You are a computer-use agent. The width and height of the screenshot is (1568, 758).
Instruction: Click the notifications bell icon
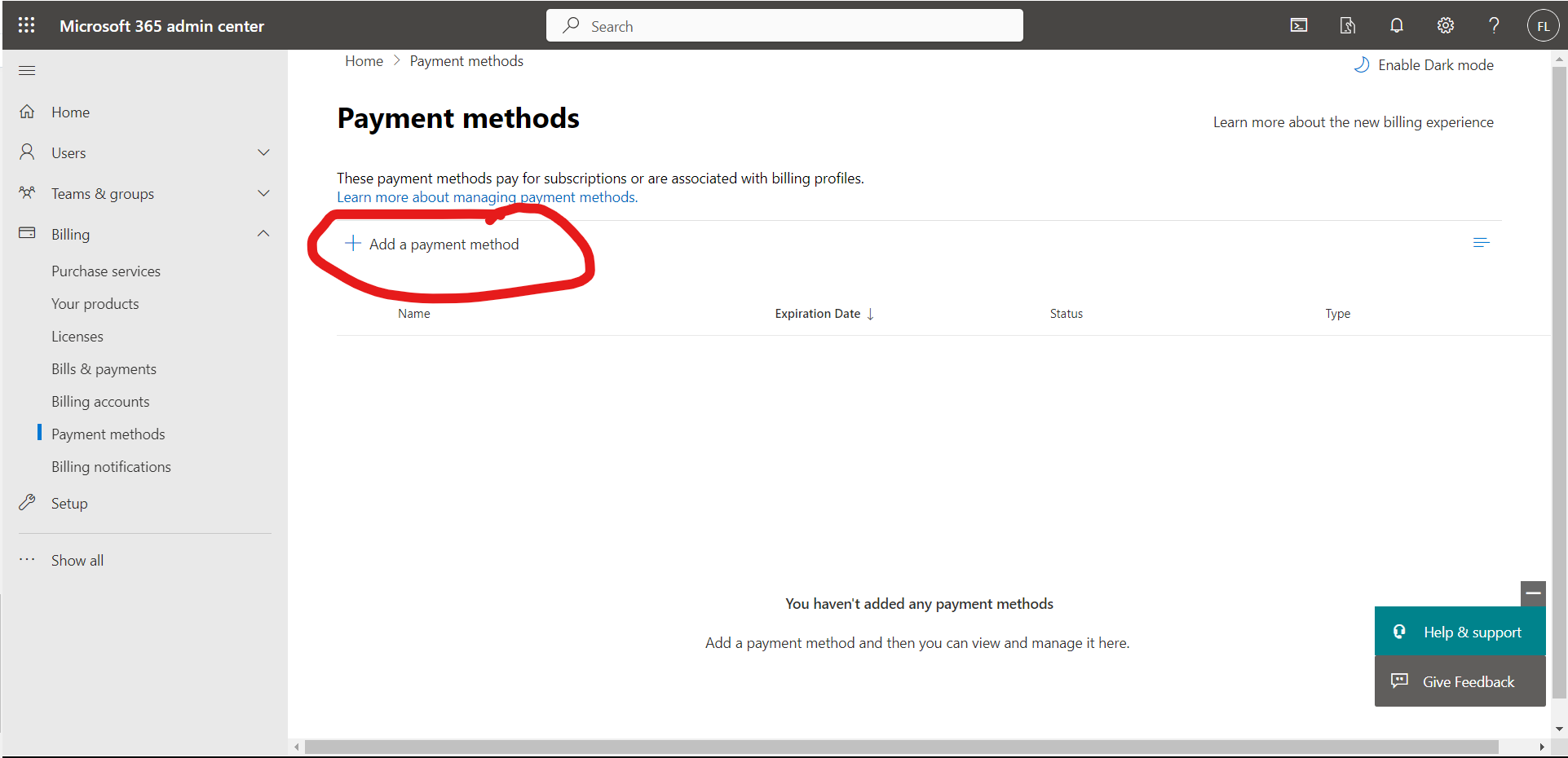1397,25
